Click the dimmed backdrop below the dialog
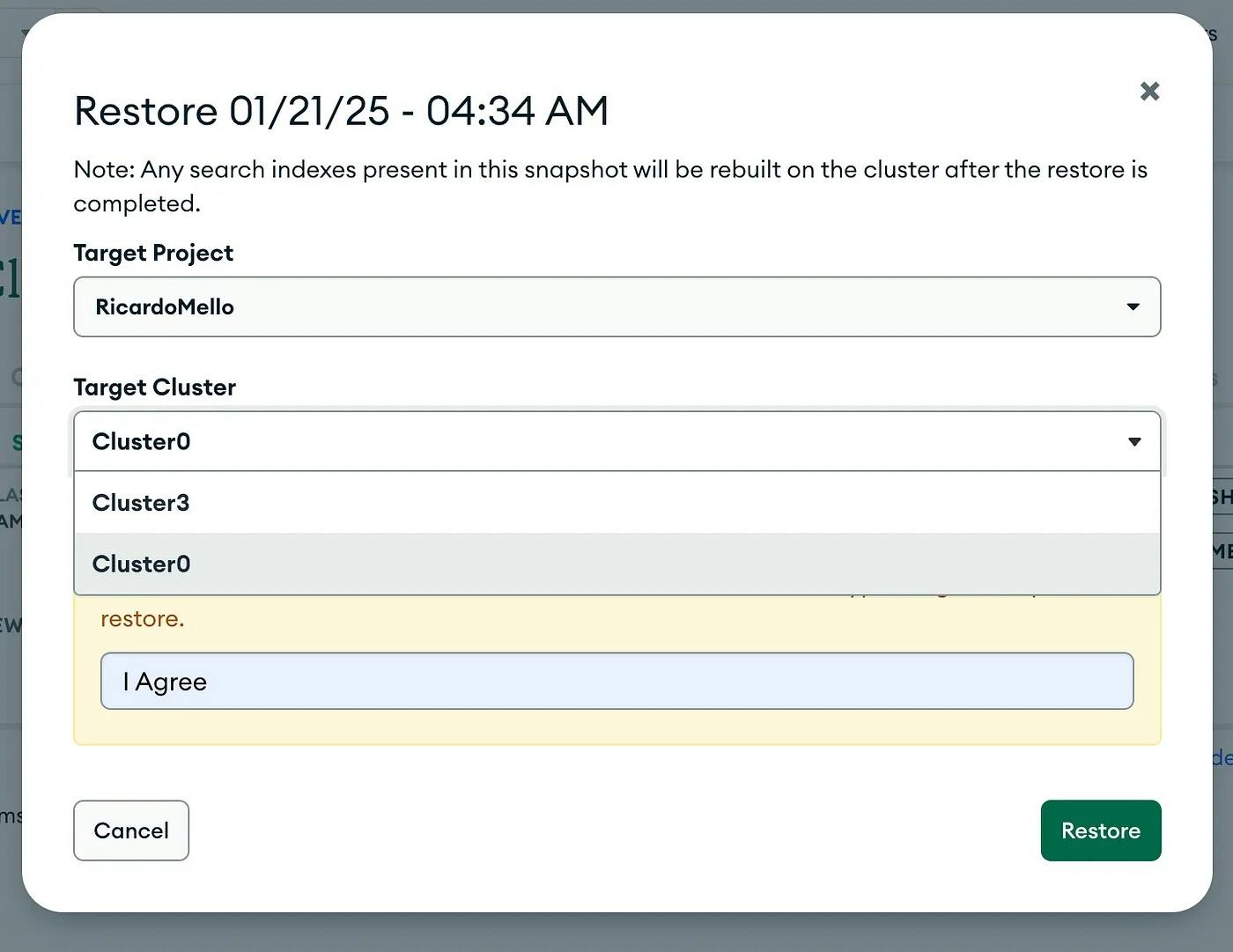1233x952 pixels. (x=616, y=934)
